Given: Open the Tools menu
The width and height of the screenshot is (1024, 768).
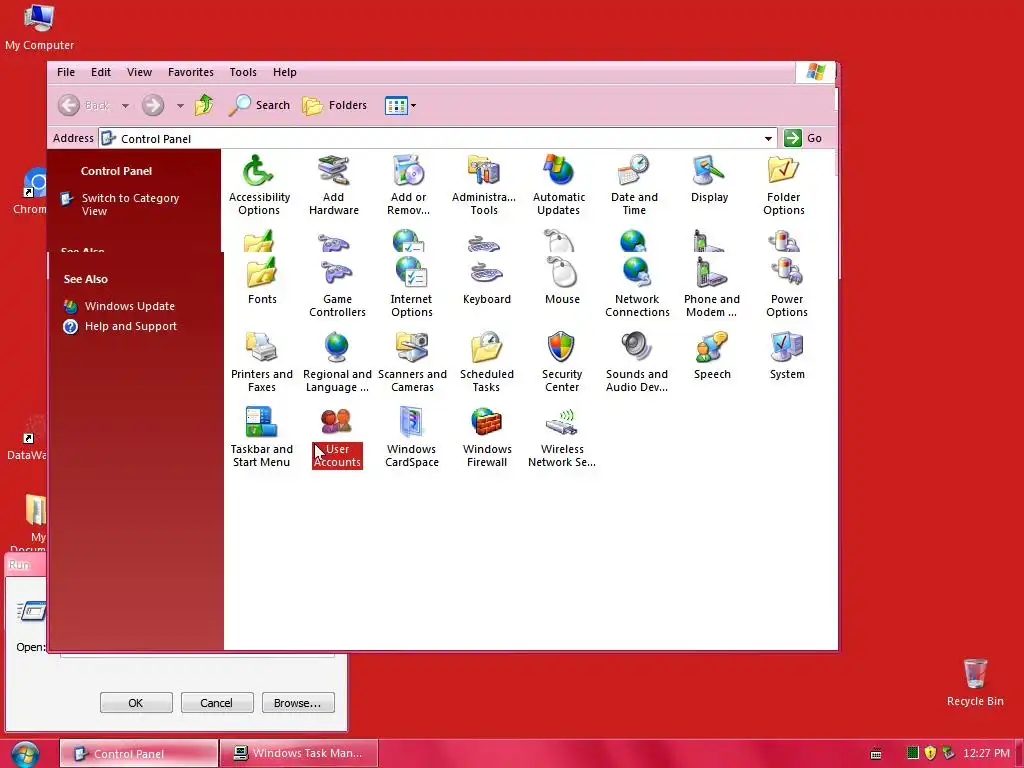Looking at the screenshot, I should (243, 72).
